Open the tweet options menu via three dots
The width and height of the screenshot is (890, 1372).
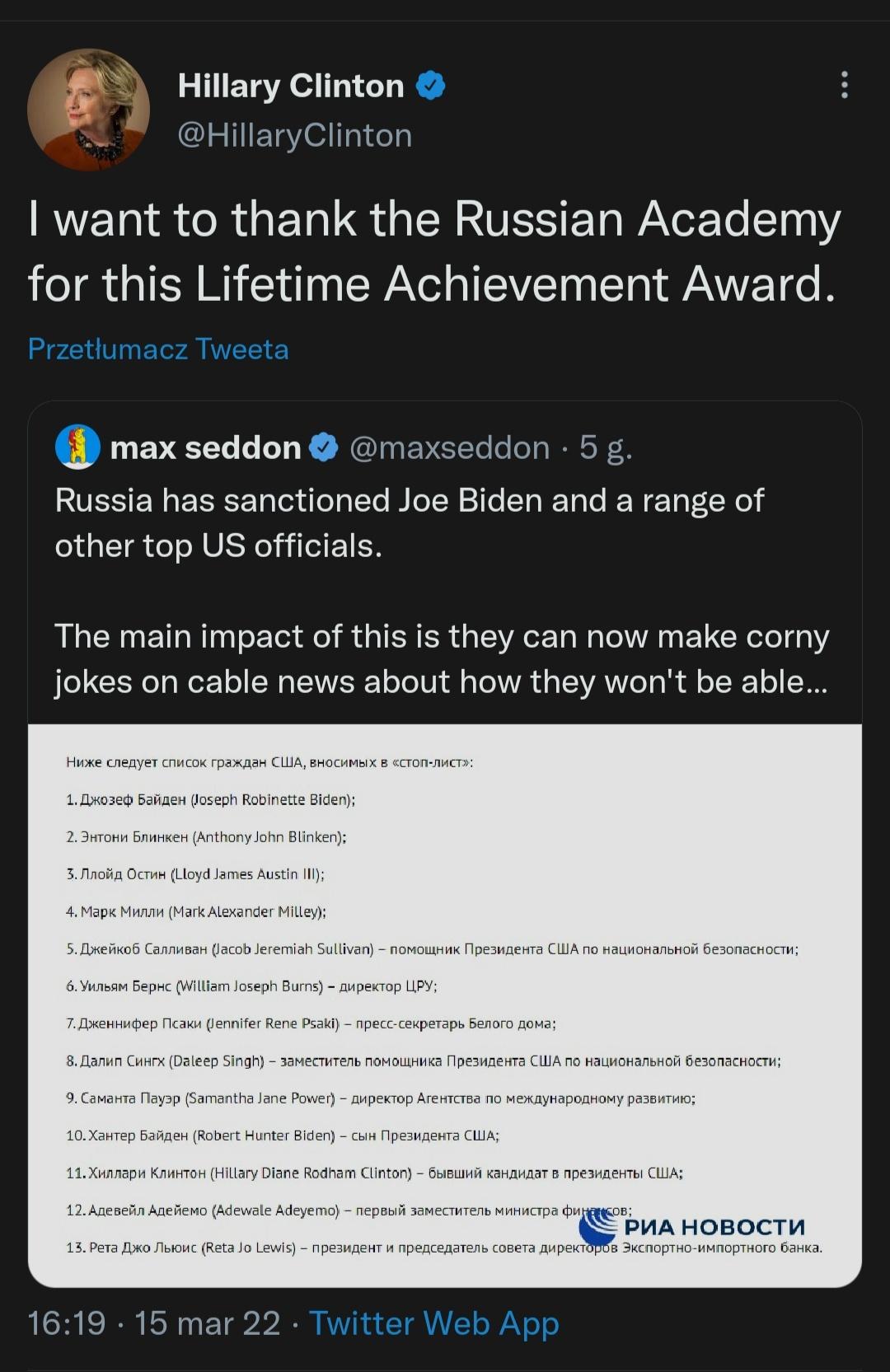coord(843,87)
